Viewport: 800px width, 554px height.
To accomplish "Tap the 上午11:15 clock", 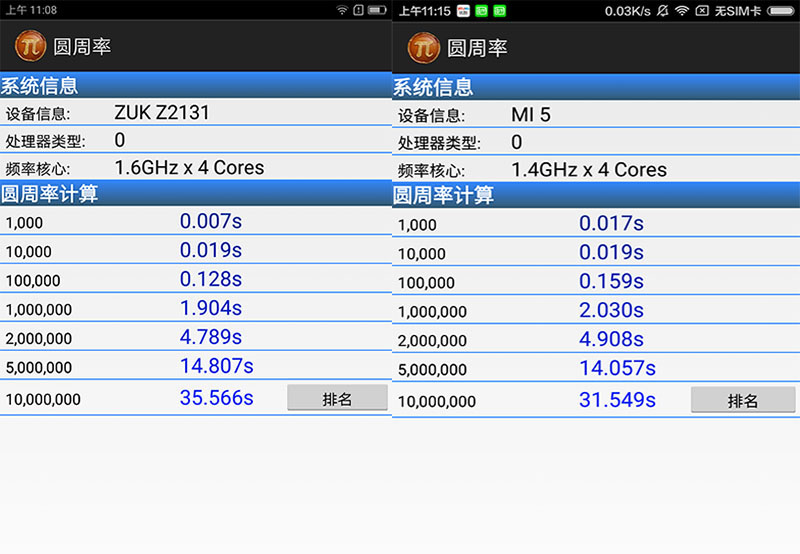I will (424, 11).
